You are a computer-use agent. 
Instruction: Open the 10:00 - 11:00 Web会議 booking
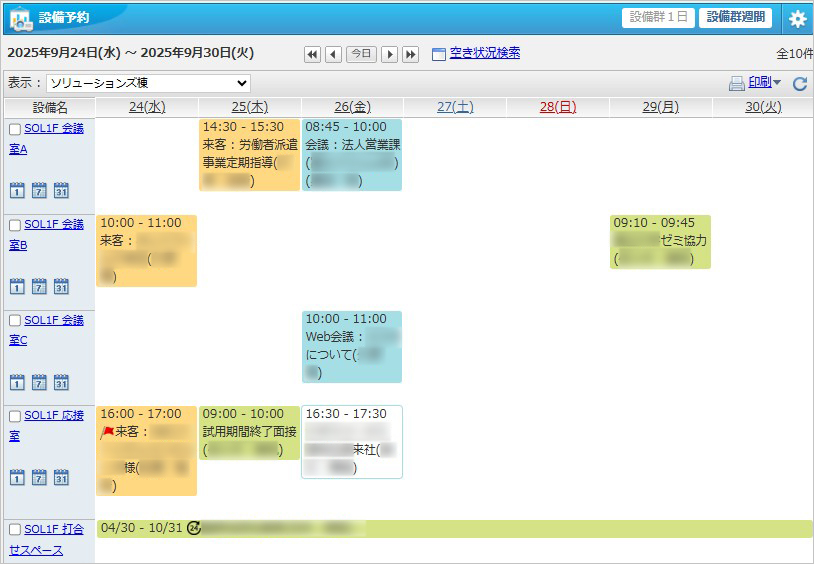(x=352, y=347)
